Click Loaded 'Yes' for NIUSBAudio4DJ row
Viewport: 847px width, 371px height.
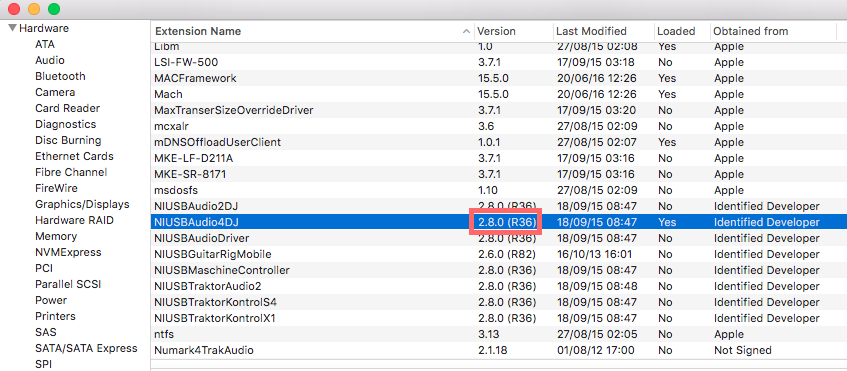pyautogui.click(x=667, y=222)
